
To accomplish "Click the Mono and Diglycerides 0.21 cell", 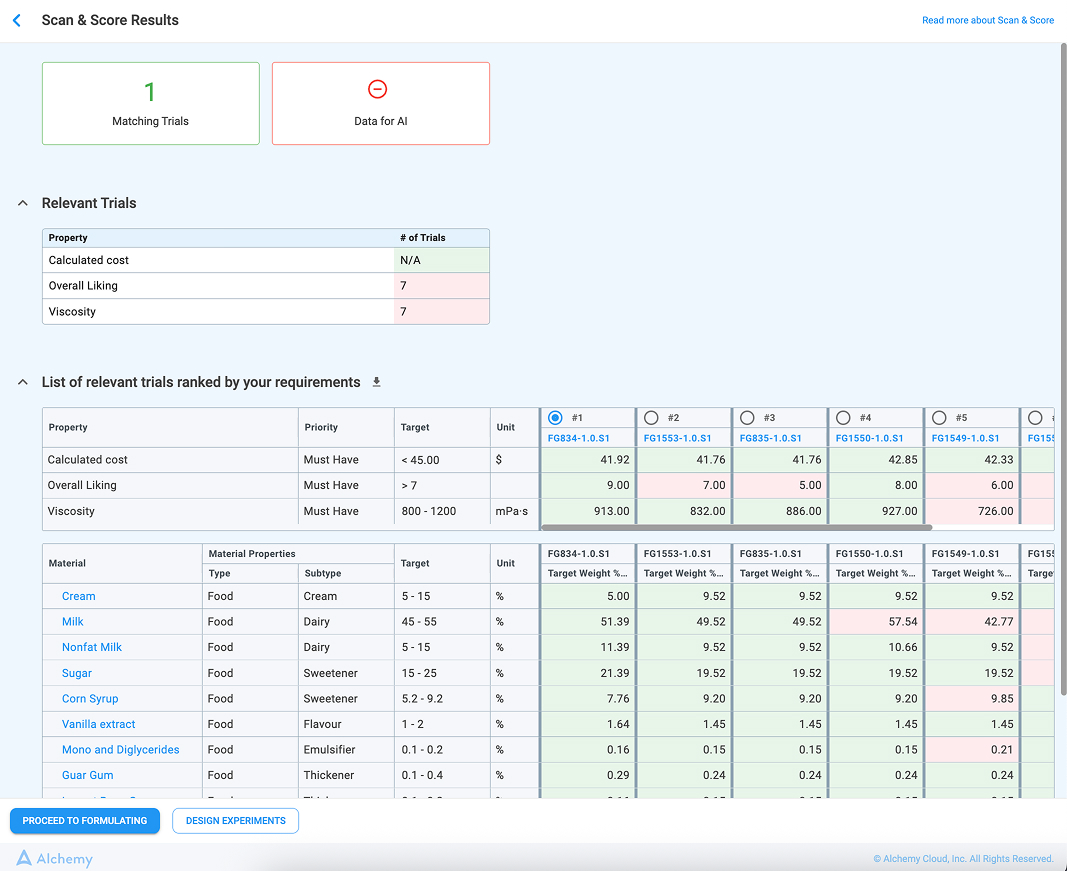I will click(x=972, y=750).
